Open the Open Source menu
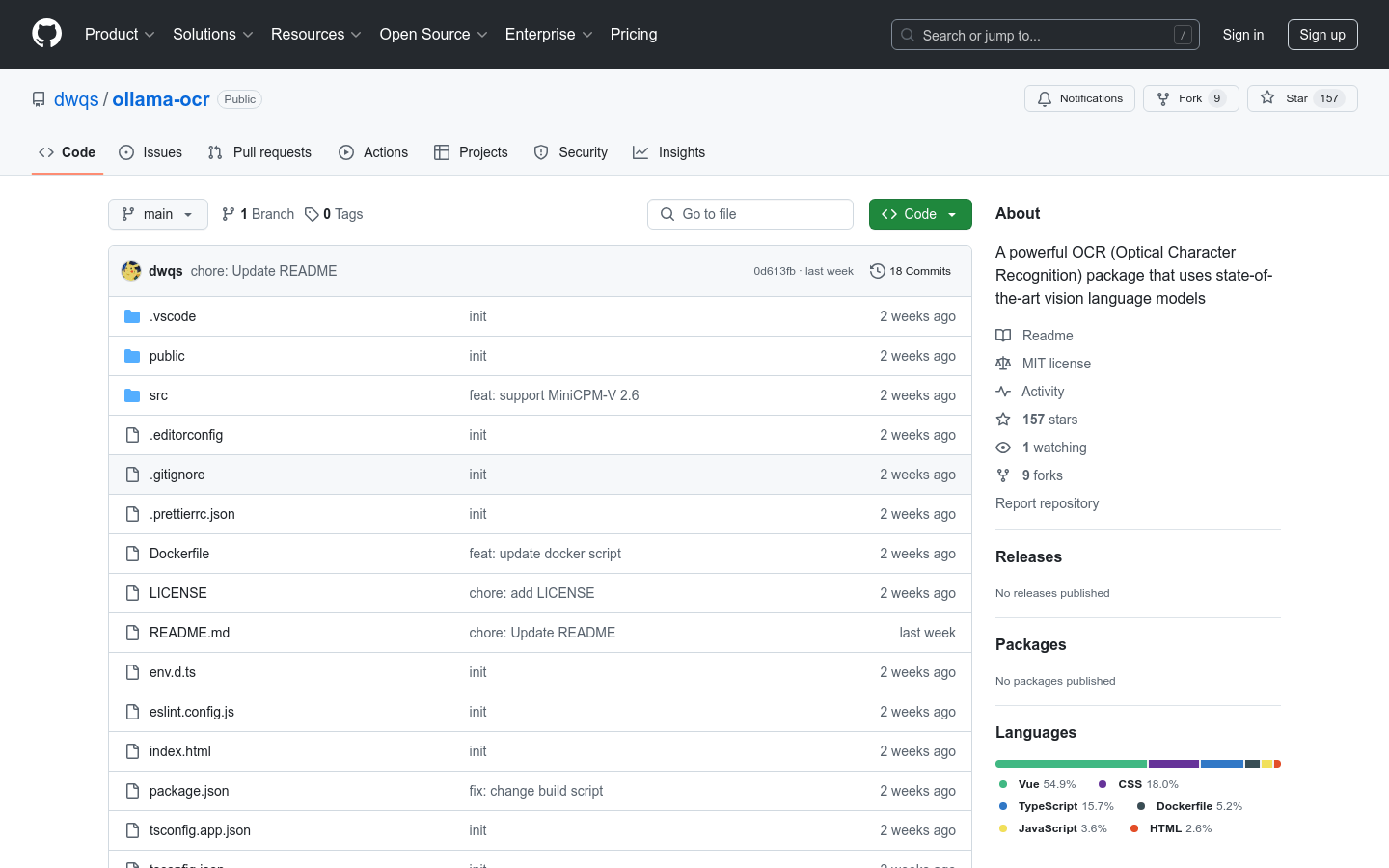This screenshot has width=1389, height=868. 434,34
